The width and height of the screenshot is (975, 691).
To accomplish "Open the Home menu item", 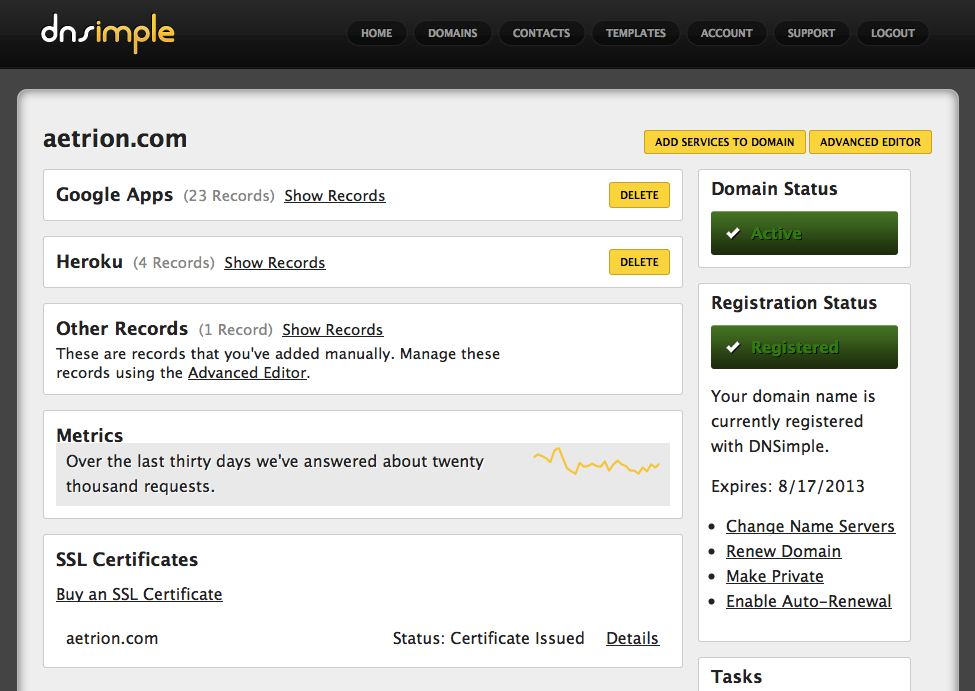I will 376,33.
